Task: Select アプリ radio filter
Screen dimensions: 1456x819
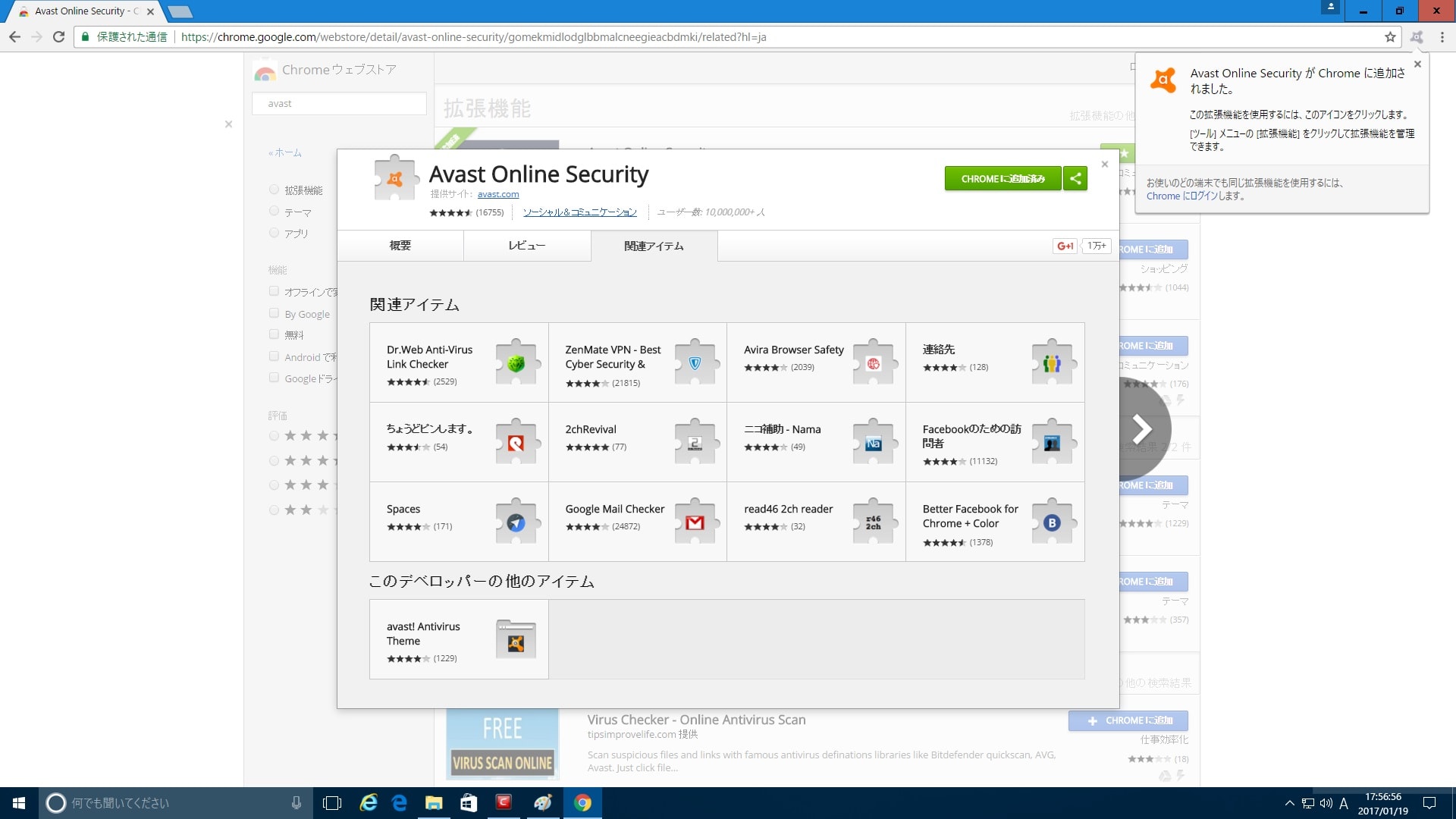Action: (x=275, y=233)
